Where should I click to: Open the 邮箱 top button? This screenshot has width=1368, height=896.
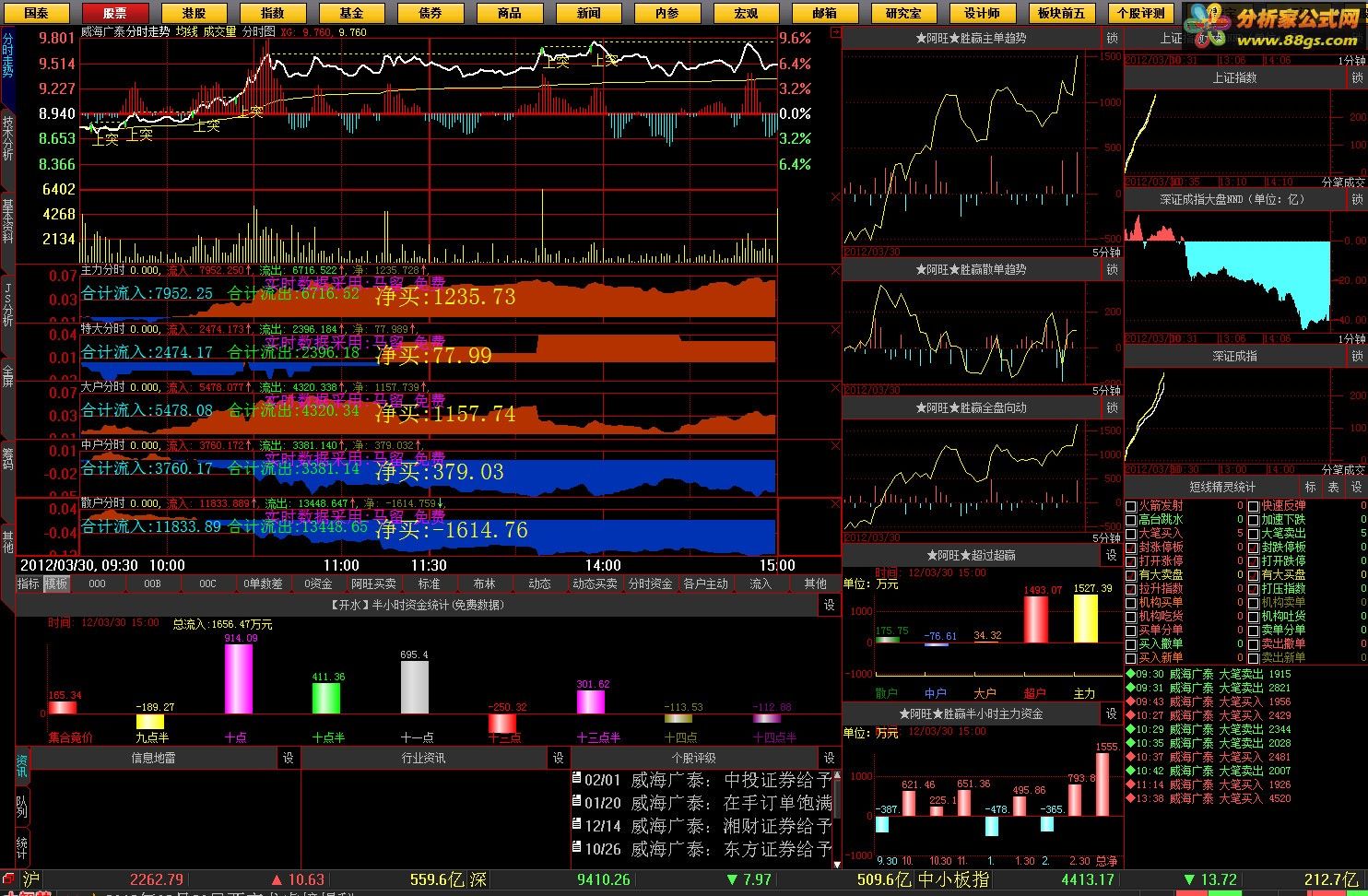pyautogui.click(x=824, y=13)
